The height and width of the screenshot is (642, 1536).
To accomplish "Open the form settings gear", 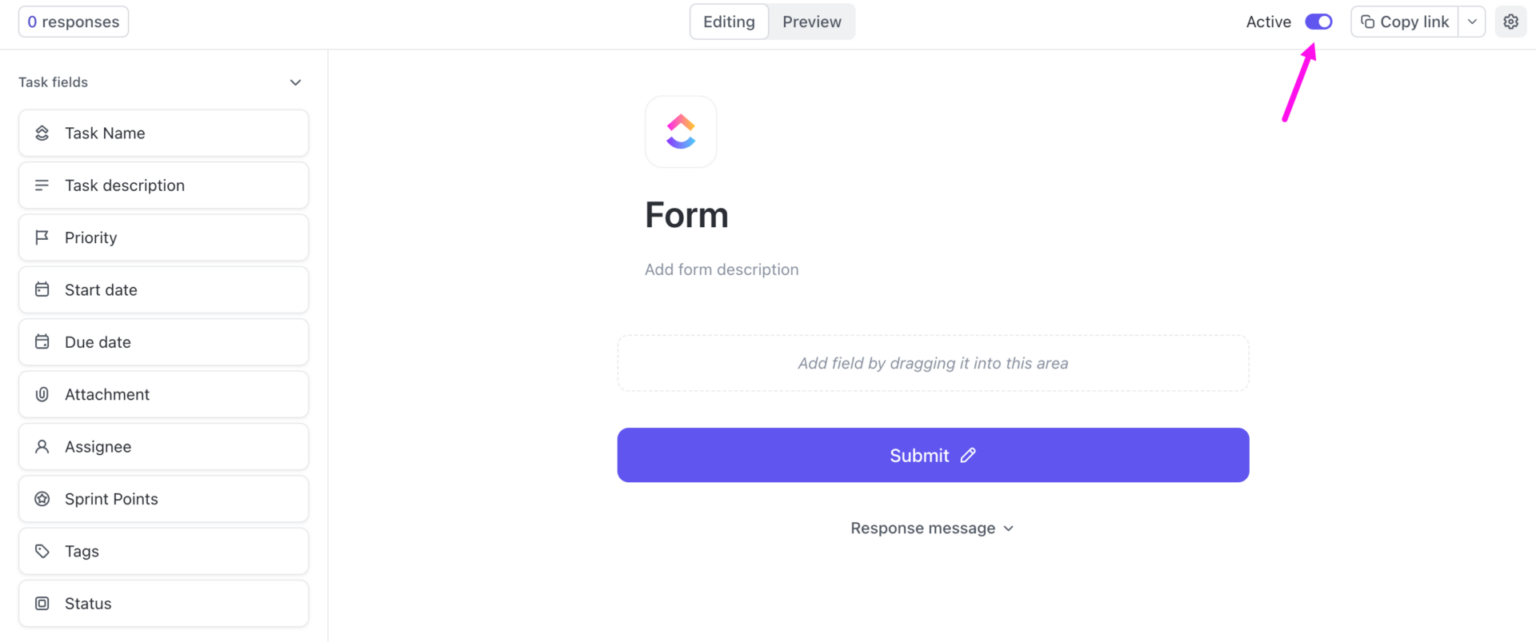I will pos(1511,21).
